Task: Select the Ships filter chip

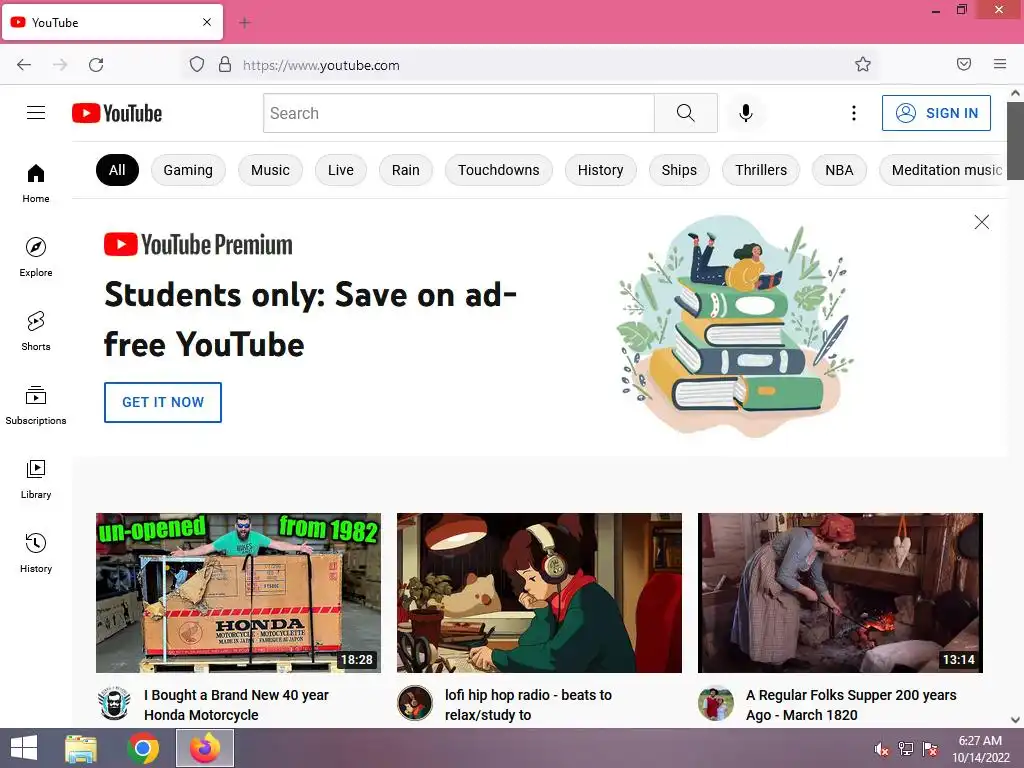Action: [679, 170]
